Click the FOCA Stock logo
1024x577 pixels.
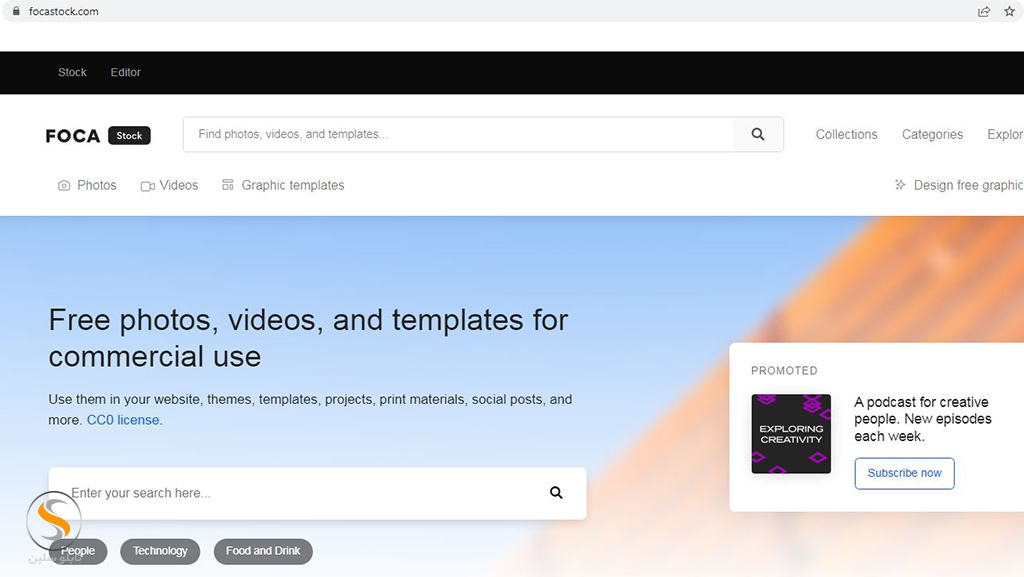[98, 136]
